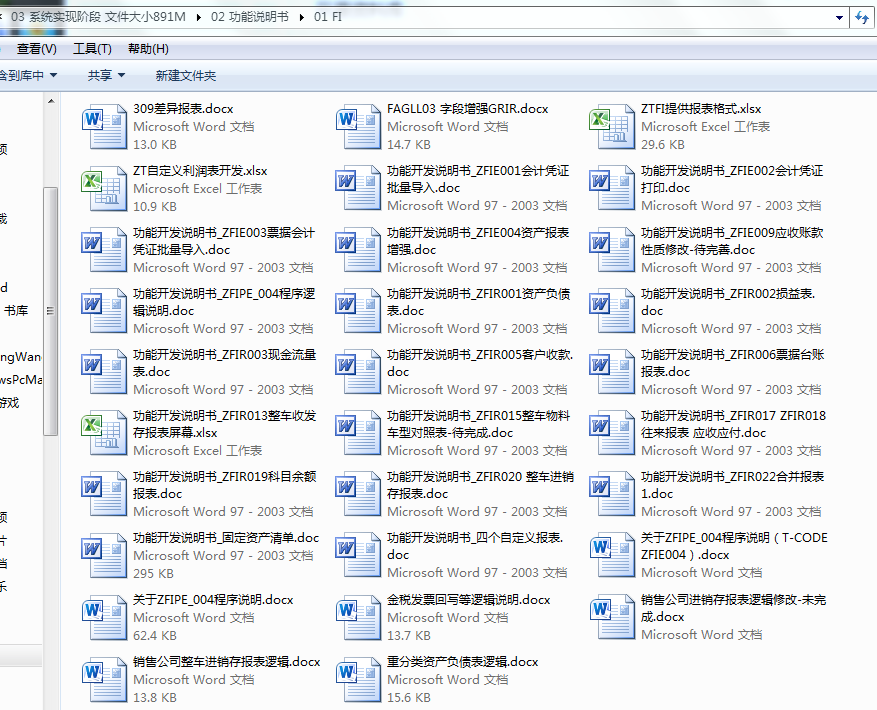The image size is (877, 710).
Task: Expand the 共享 dropdown in the toolbar
Action: click(x=106, y=75)
